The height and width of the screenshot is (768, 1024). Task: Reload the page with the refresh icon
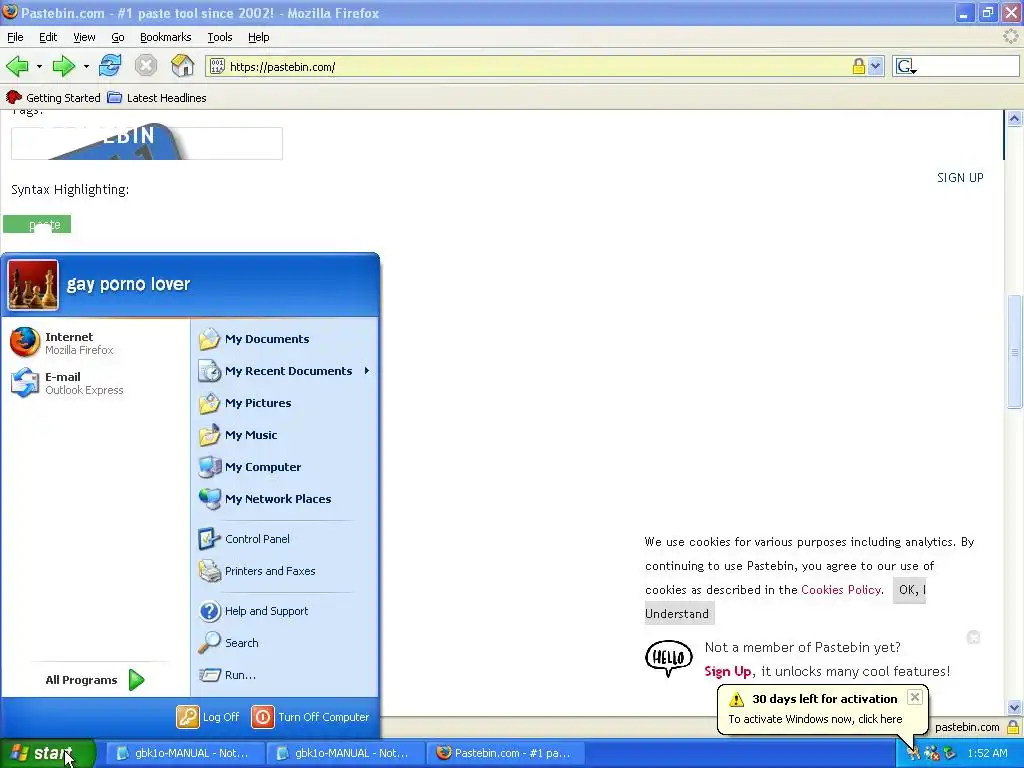click(110, 66)
